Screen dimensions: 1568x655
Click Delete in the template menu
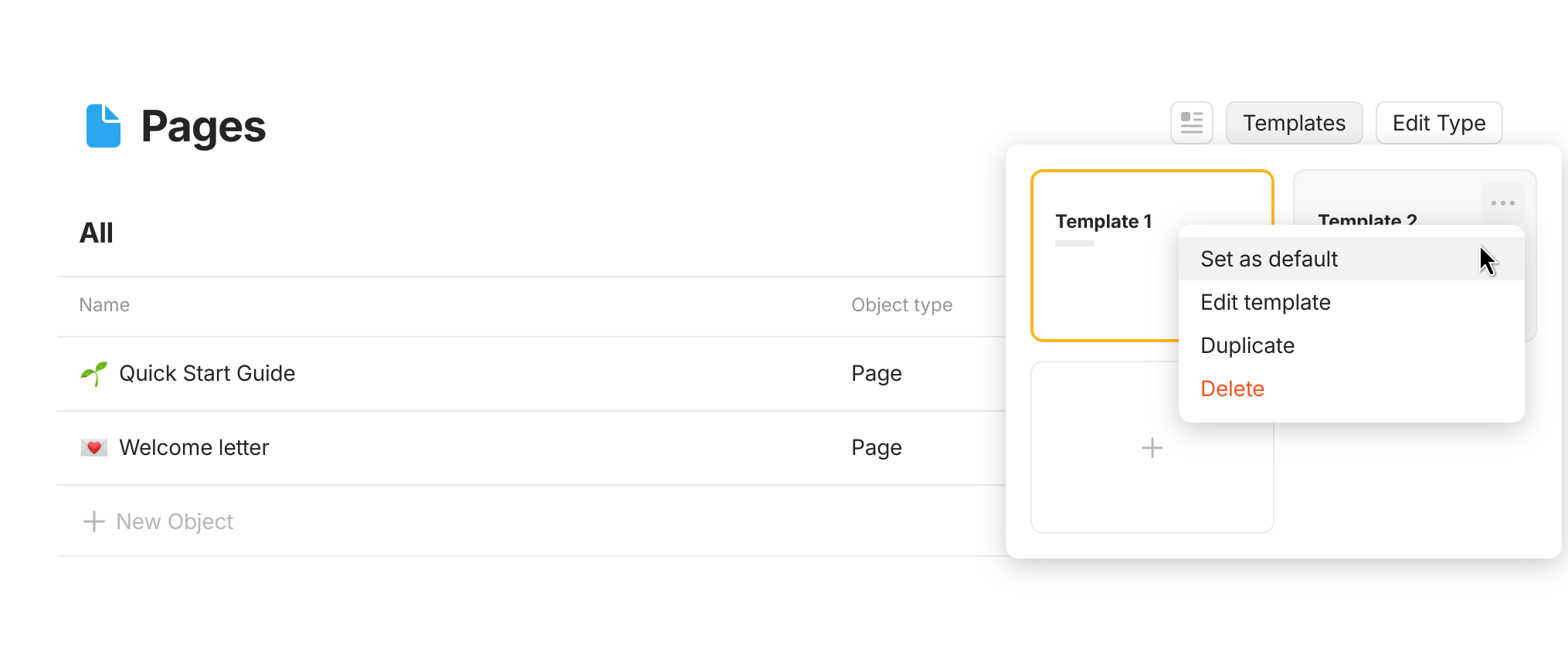(x=1232, y=389)
